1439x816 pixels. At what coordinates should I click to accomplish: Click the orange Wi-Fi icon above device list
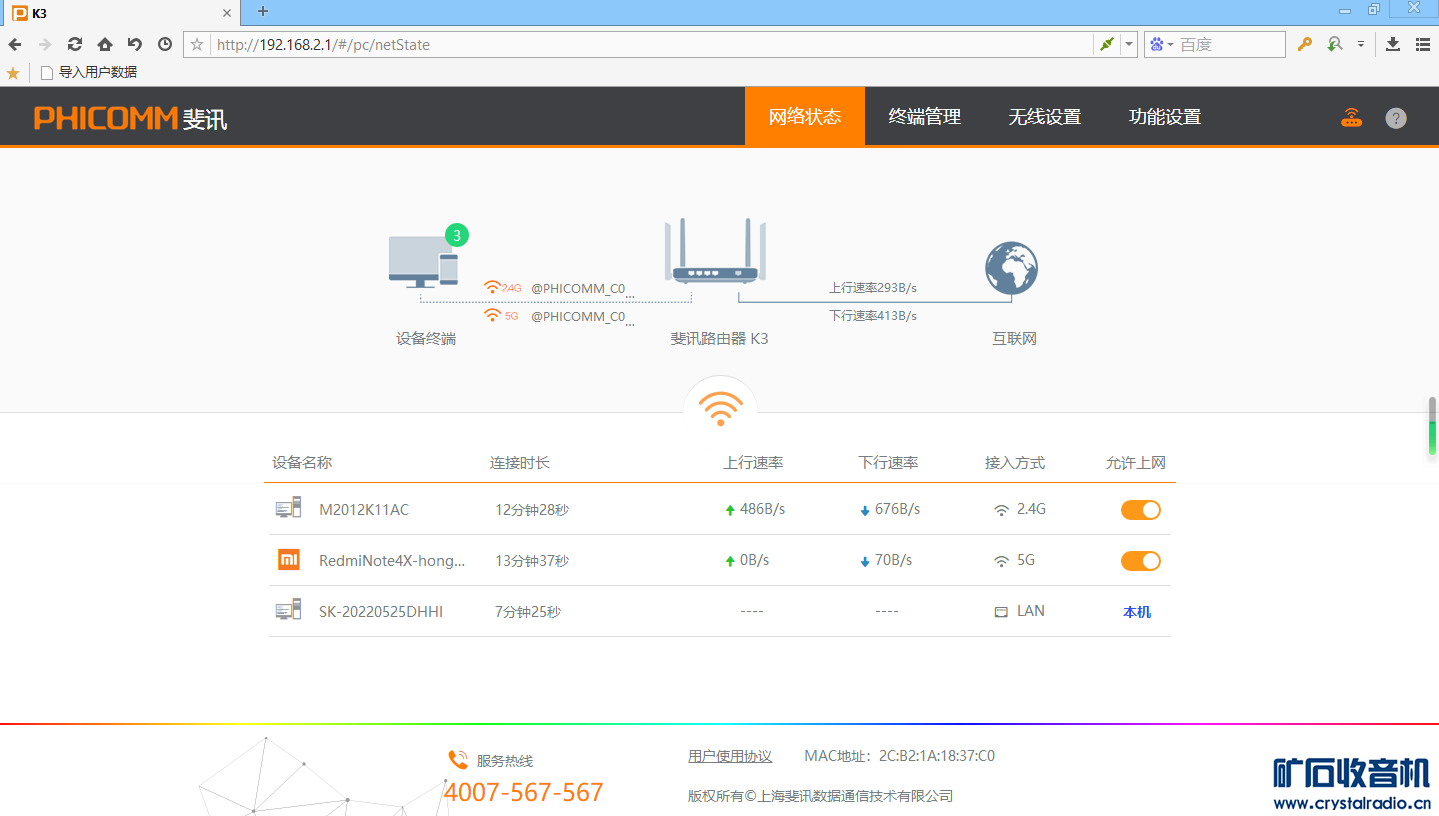pyautogui.click(x=720, y=408)
